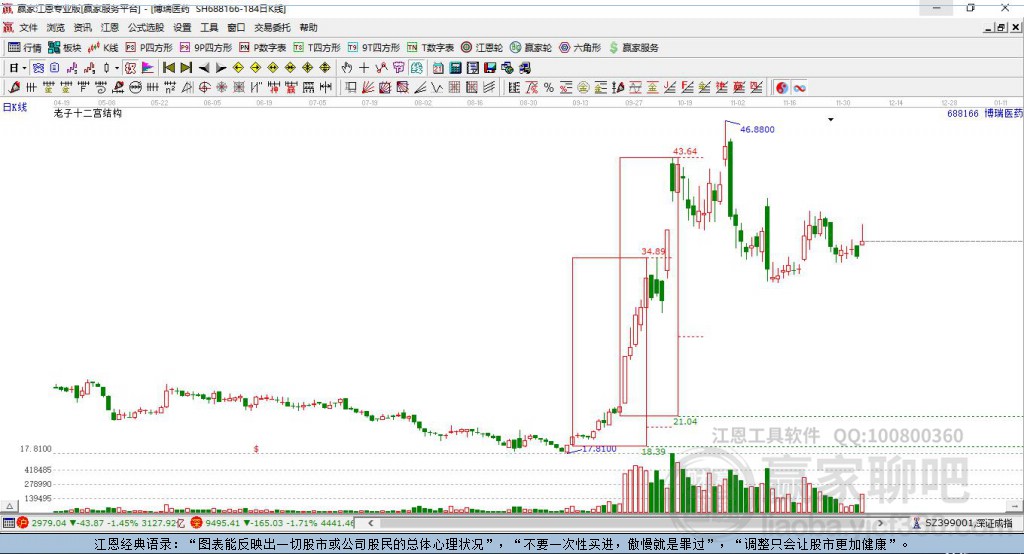This screenshot has height=554, width=1024.
Task: Open the 浏览 menu
Action: coord(56,27)
